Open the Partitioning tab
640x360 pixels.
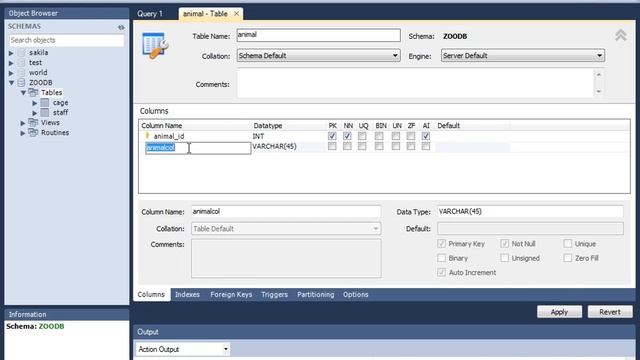(x=316, y=295)
